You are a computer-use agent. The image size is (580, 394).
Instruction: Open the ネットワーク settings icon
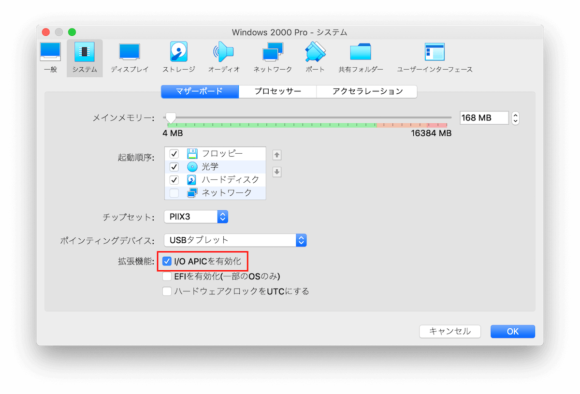[273, 58]
